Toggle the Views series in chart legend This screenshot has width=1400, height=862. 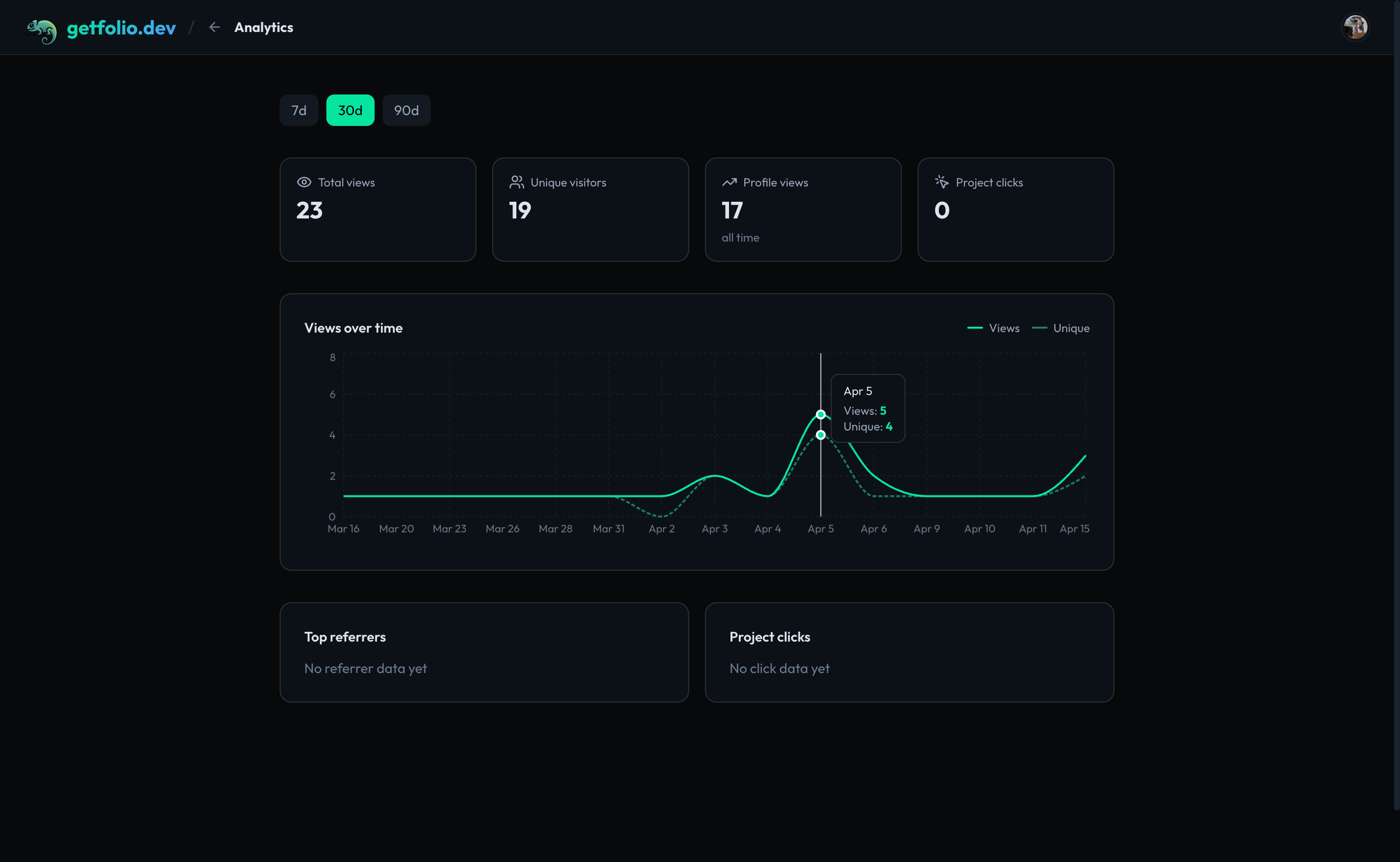coord(994,328)
